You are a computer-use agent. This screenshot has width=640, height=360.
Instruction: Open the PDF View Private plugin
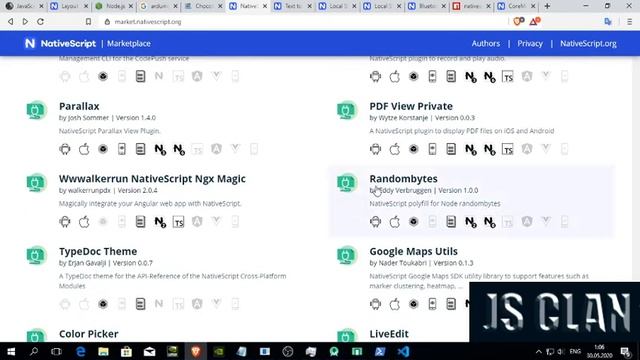[x=411, y=106]
